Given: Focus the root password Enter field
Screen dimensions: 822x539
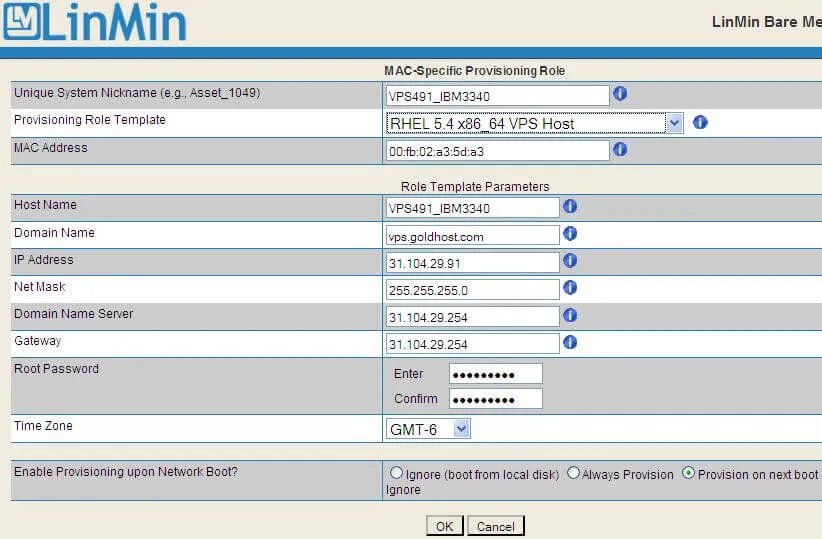Looking at the screenshot, I should (495, 374).
